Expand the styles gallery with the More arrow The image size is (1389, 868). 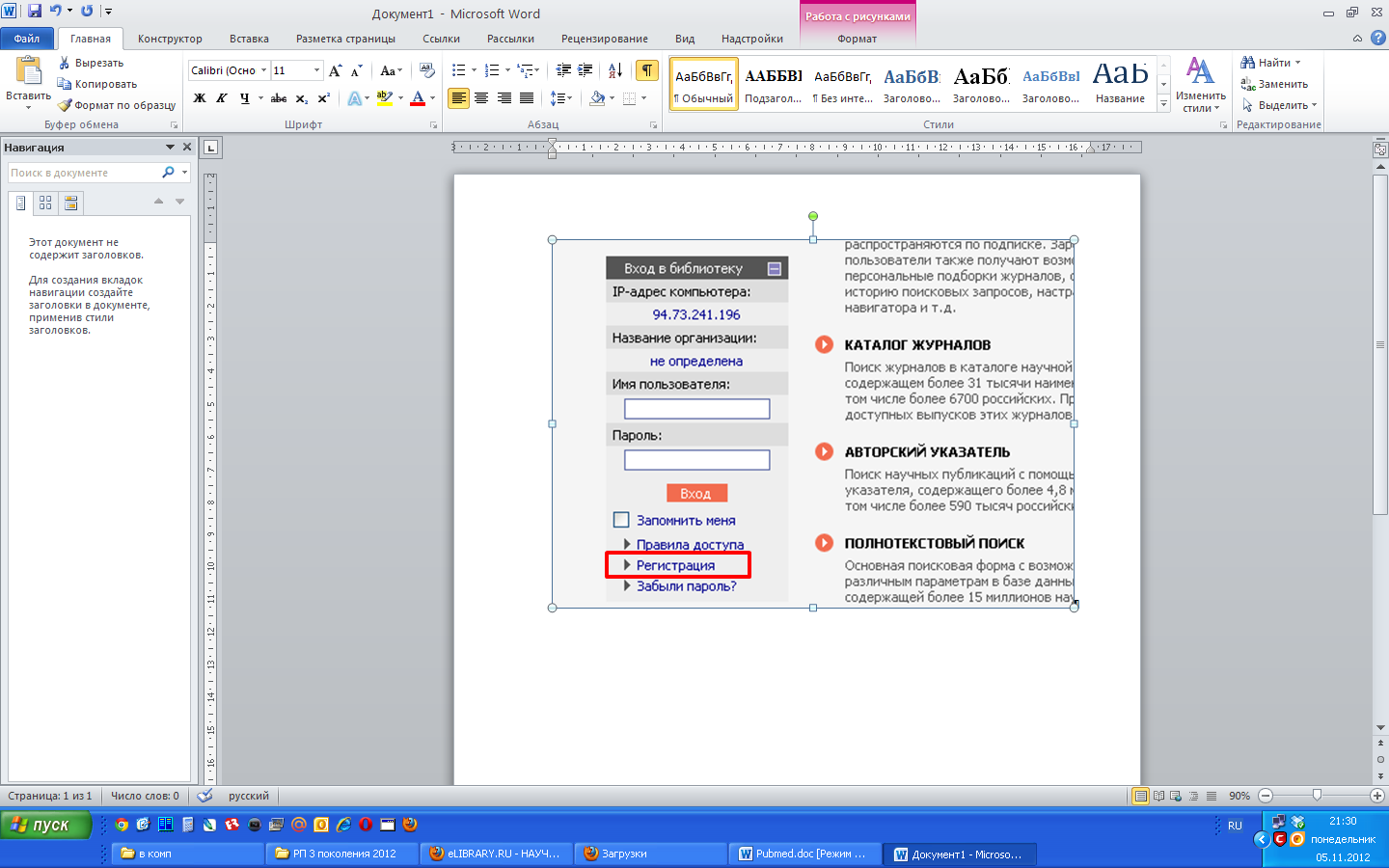point(1163,103)
